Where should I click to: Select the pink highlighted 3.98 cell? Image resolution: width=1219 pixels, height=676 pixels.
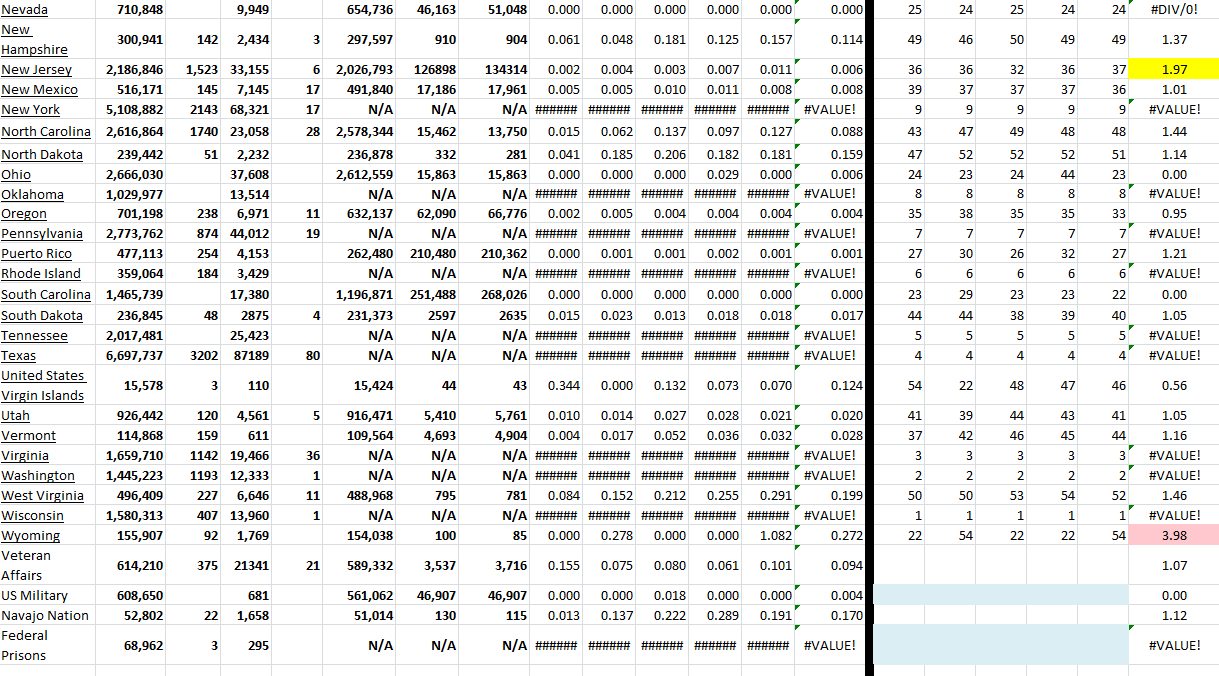click(1173, 536)
